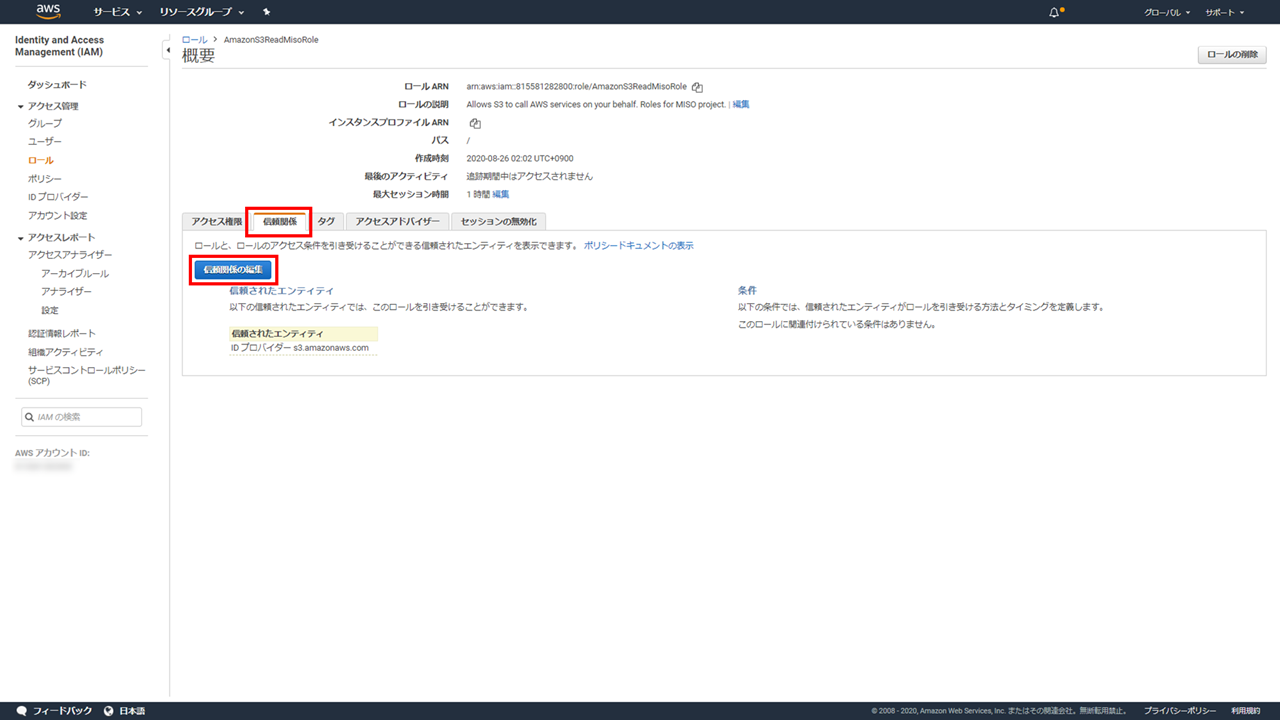Switch to the アクセス権限 tab
Screen dimensions: 1280x720
(x=217, y=221)
